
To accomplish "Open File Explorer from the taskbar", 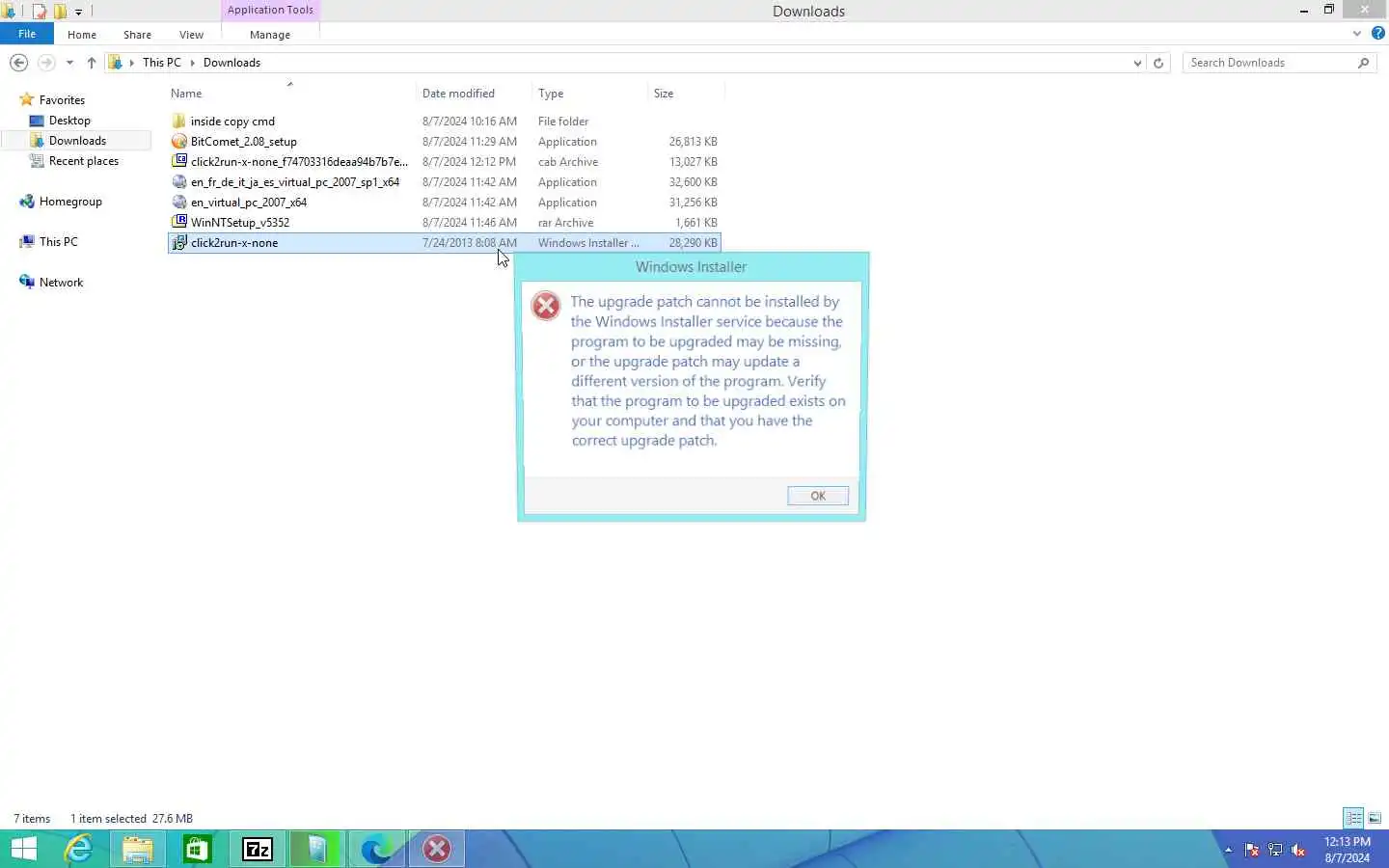I will click(x=138, y=850).
